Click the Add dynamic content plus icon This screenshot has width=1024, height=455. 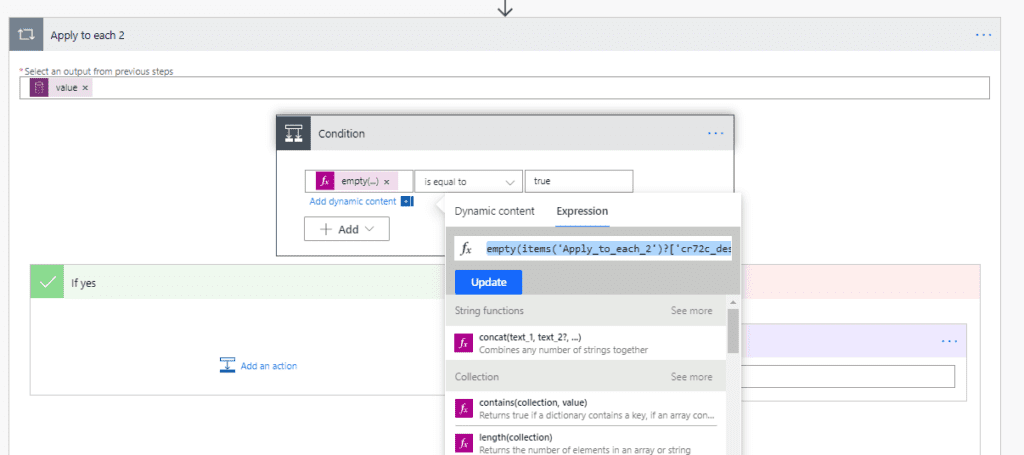point(407,202)
